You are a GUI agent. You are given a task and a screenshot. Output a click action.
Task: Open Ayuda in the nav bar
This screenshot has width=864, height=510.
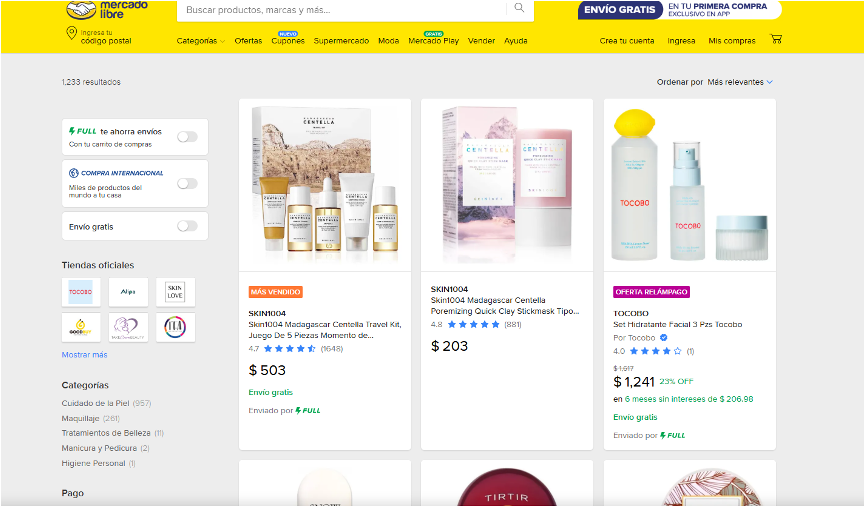(x=516, y=41)
